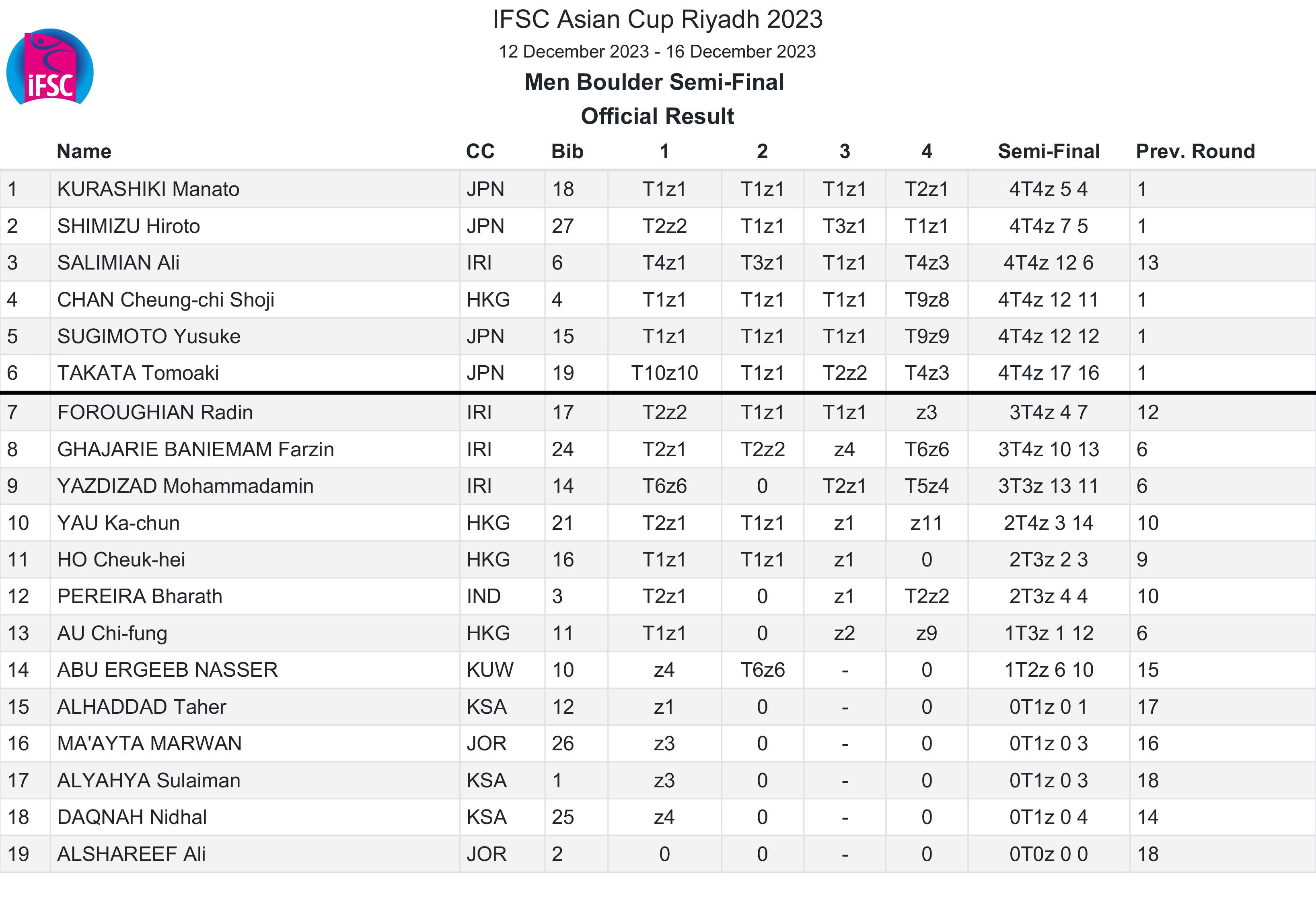1316x902 pixels.
Task: Select the SHIMIZU Hiroto name
Action: (x=129, y=226)
